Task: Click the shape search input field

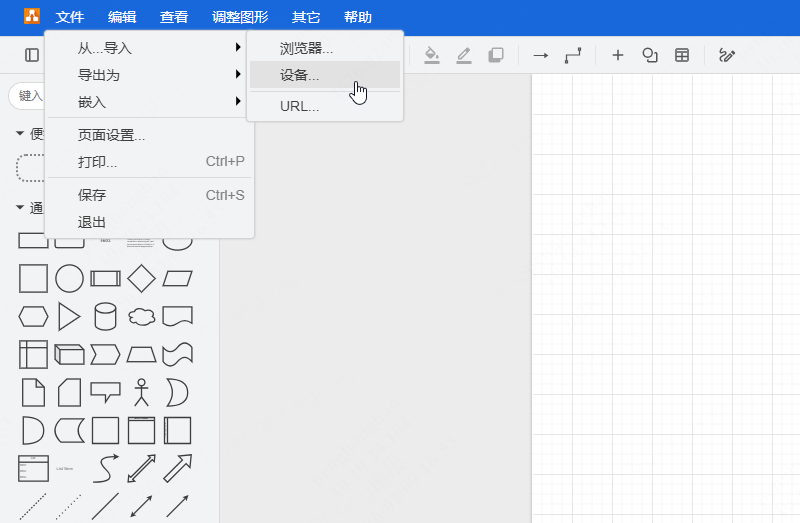Action: click(27, 95)
